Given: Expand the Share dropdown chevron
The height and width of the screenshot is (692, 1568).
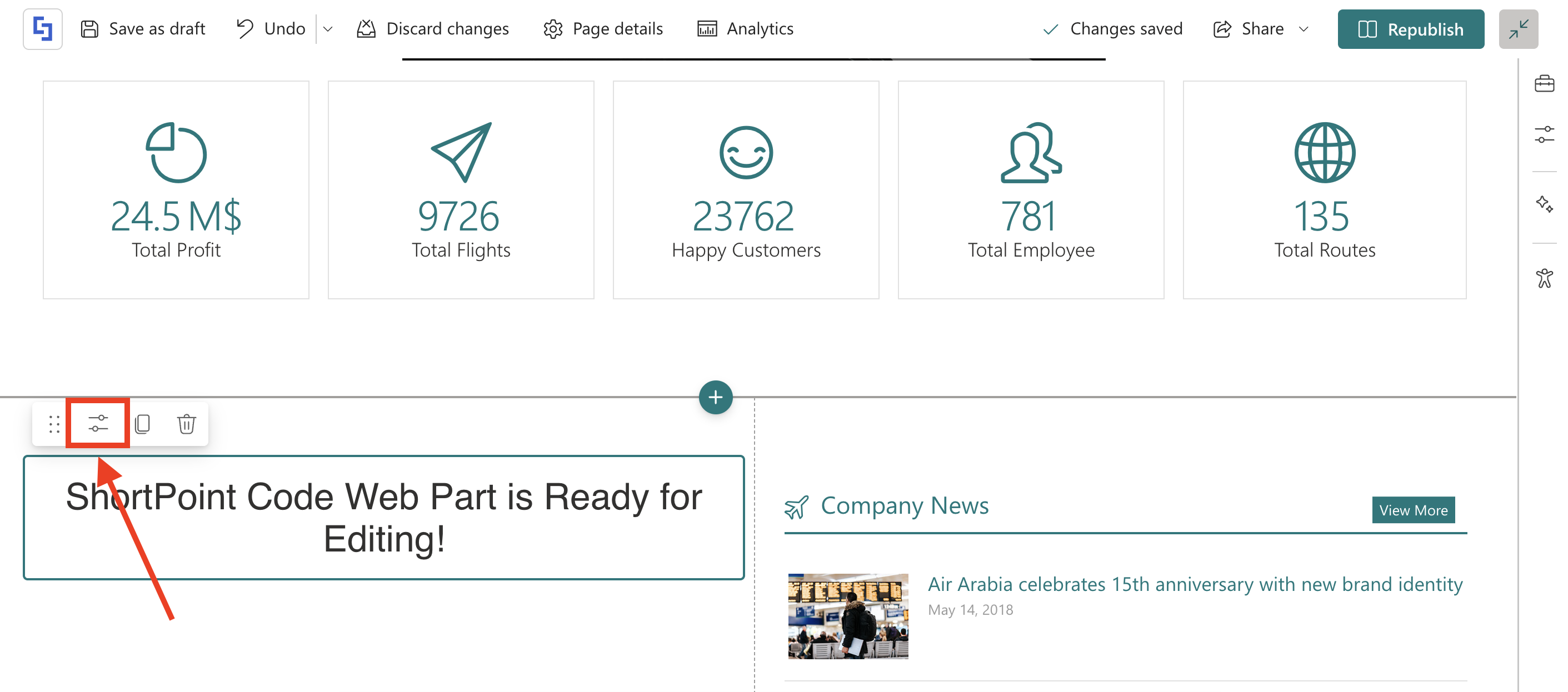Looking at the screenshot, I should pos(1304,29).
